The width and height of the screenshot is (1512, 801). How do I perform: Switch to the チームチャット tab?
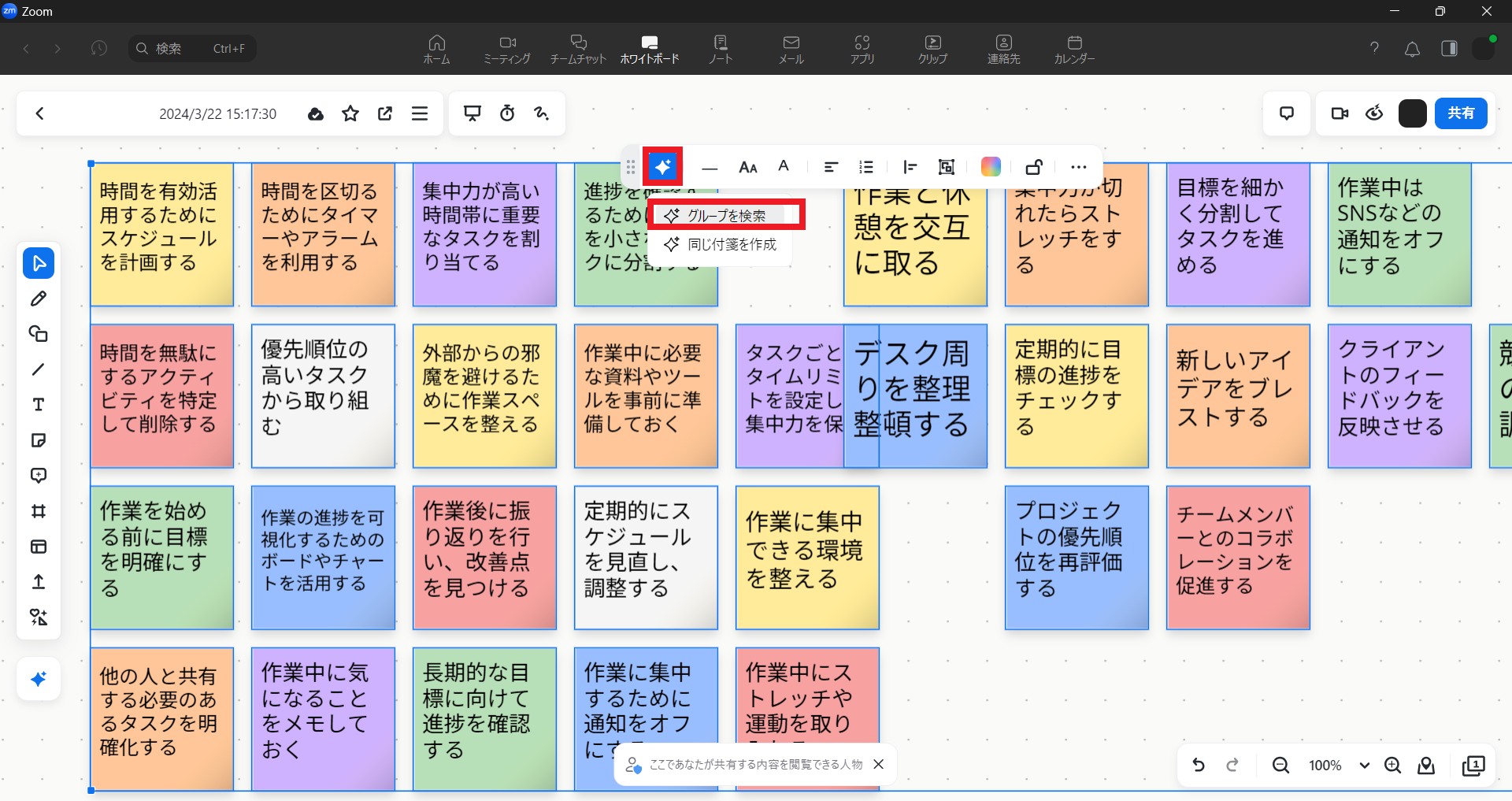tap(578, 49)
